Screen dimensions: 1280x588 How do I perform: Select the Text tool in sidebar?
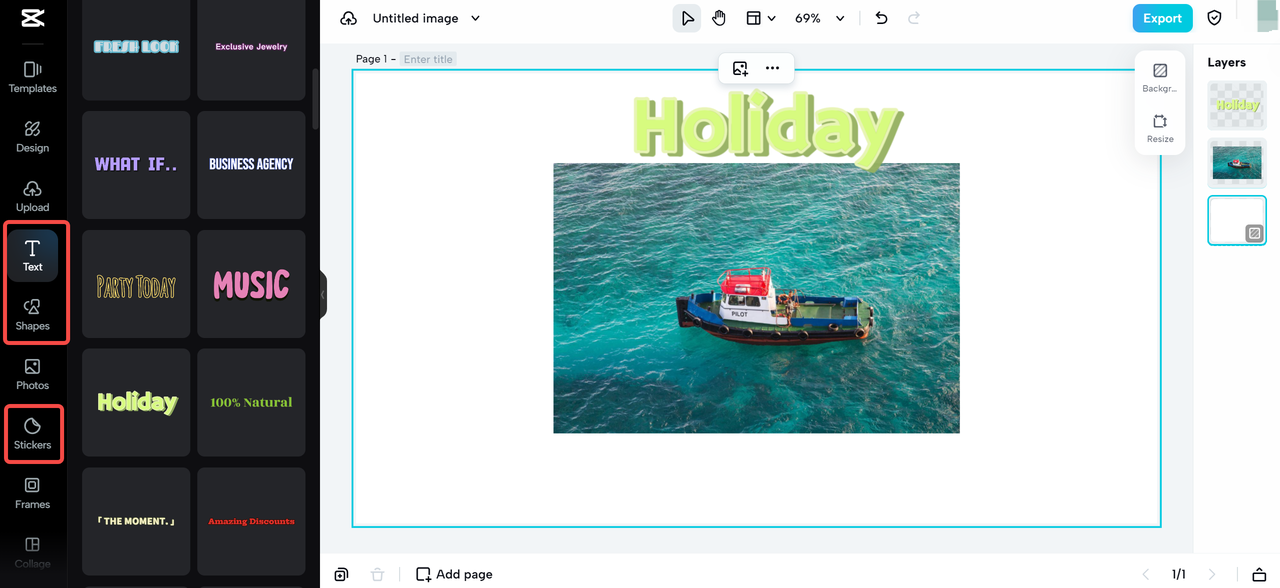(33, 256)
